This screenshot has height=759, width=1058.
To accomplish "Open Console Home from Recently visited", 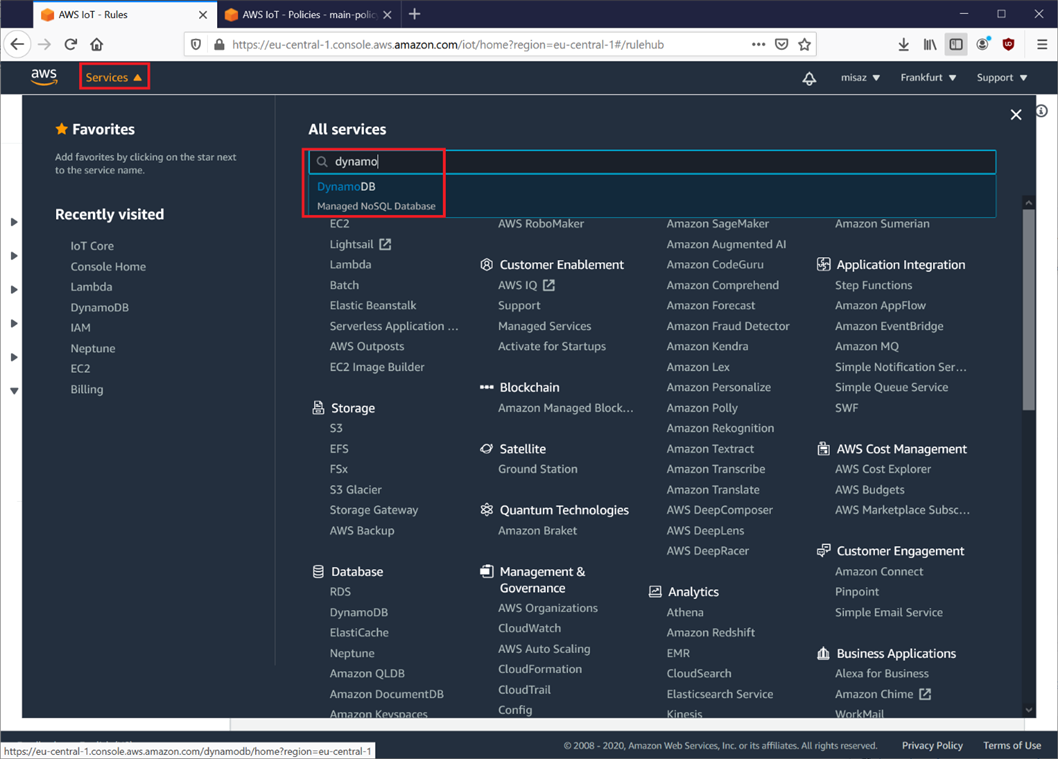I will coord(108,266).
